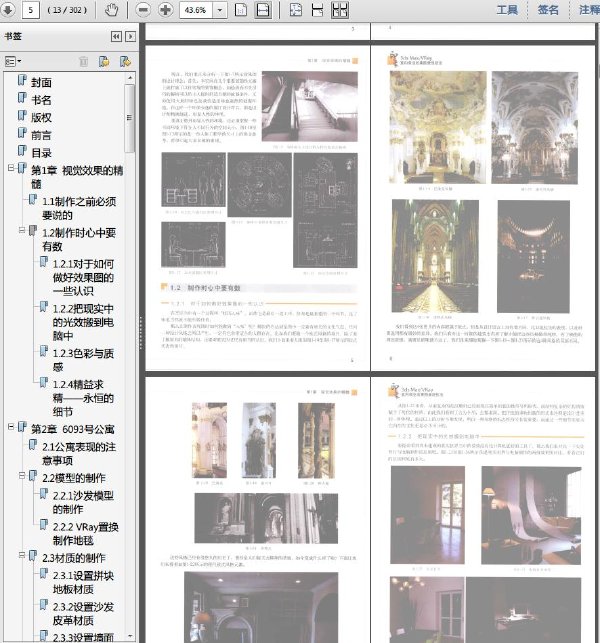This screenshot has width=600, height=643.
Task: Open bookmark 1.2.3色彩与质感
Action: coord(83,360)
